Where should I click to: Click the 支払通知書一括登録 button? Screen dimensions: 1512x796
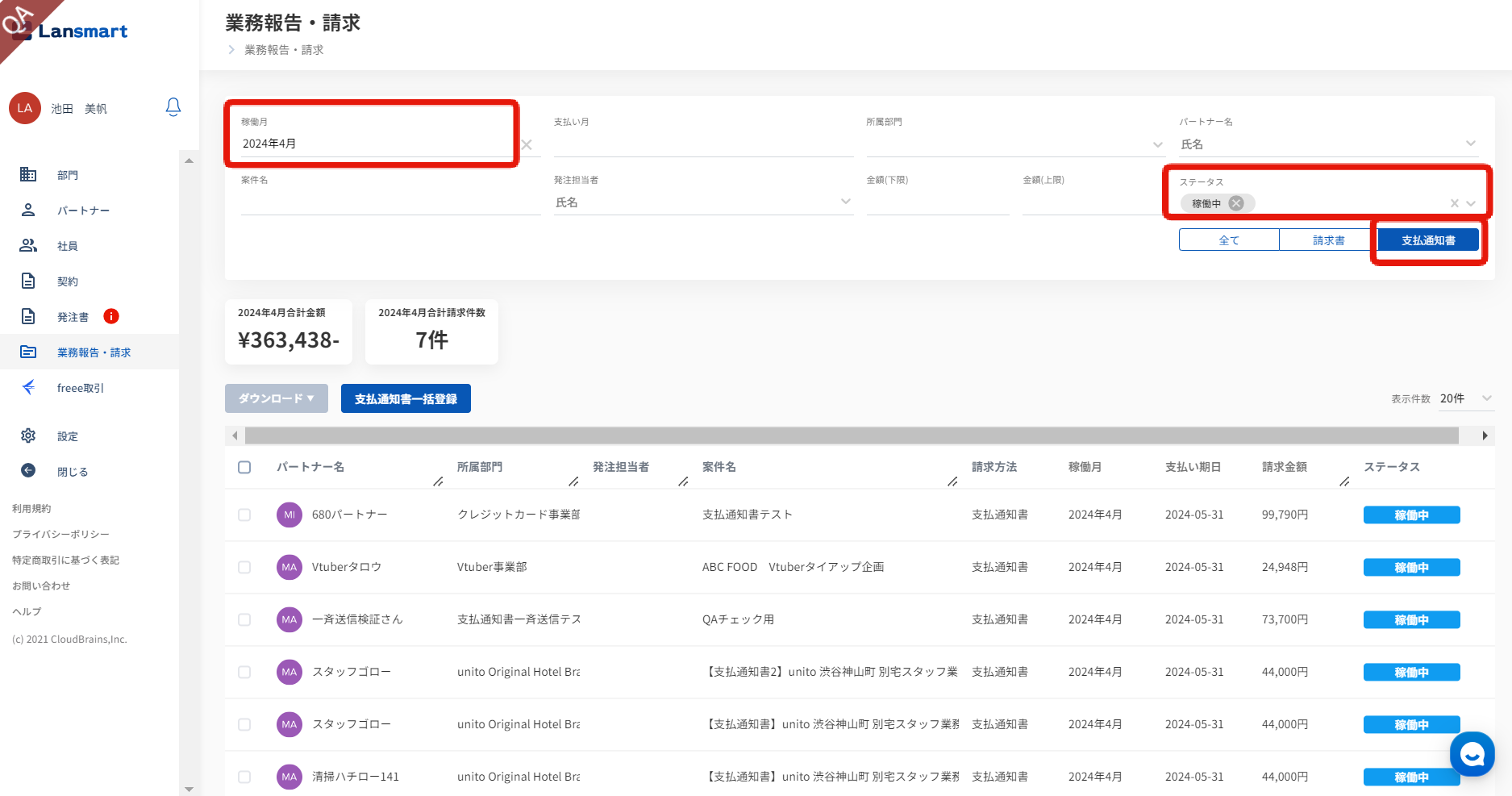406,398
